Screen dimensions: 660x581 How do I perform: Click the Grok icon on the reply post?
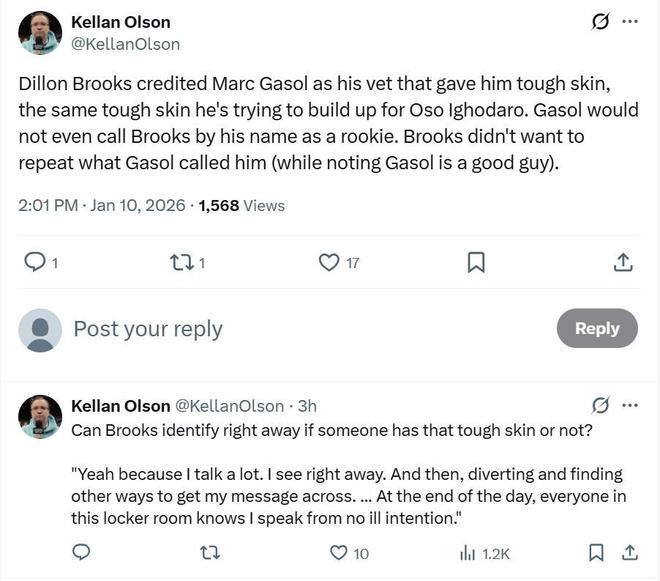pyautogui.click(x=600, y=406)
